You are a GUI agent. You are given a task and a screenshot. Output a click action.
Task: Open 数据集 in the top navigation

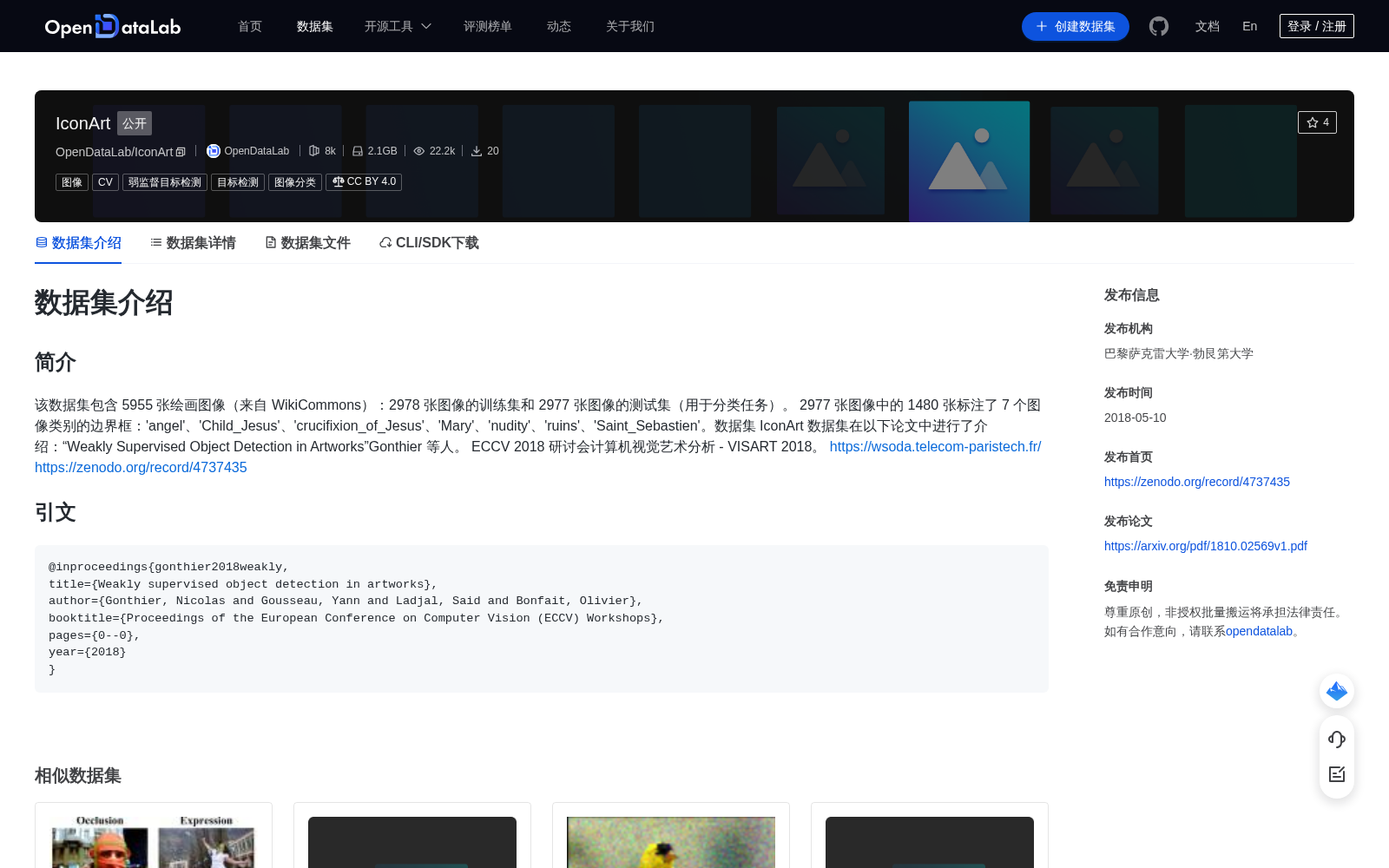(315, 26)
